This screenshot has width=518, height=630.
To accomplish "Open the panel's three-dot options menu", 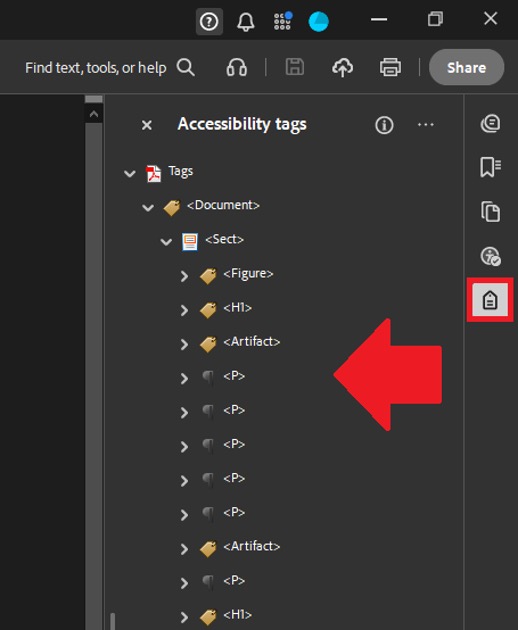I will point(426,125).
